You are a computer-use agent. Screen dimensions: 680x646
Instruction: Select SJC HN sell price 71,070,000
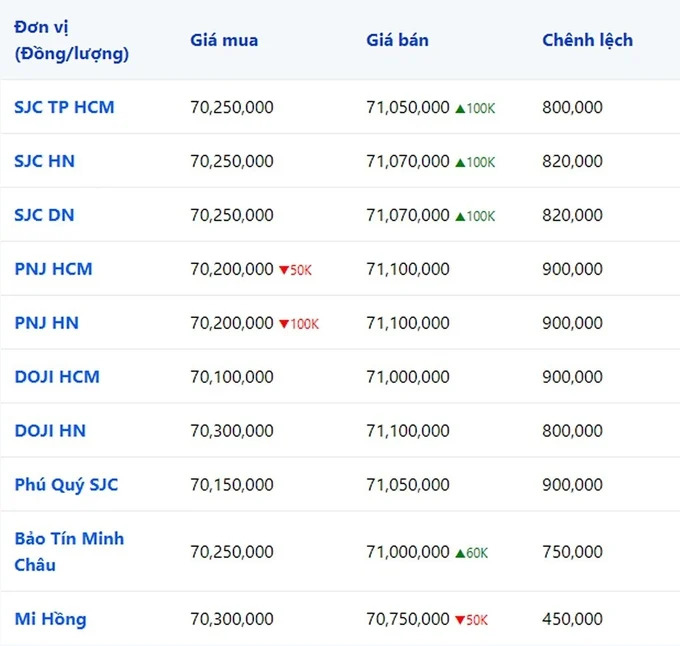pyautogui.click(x=408, y=161)
